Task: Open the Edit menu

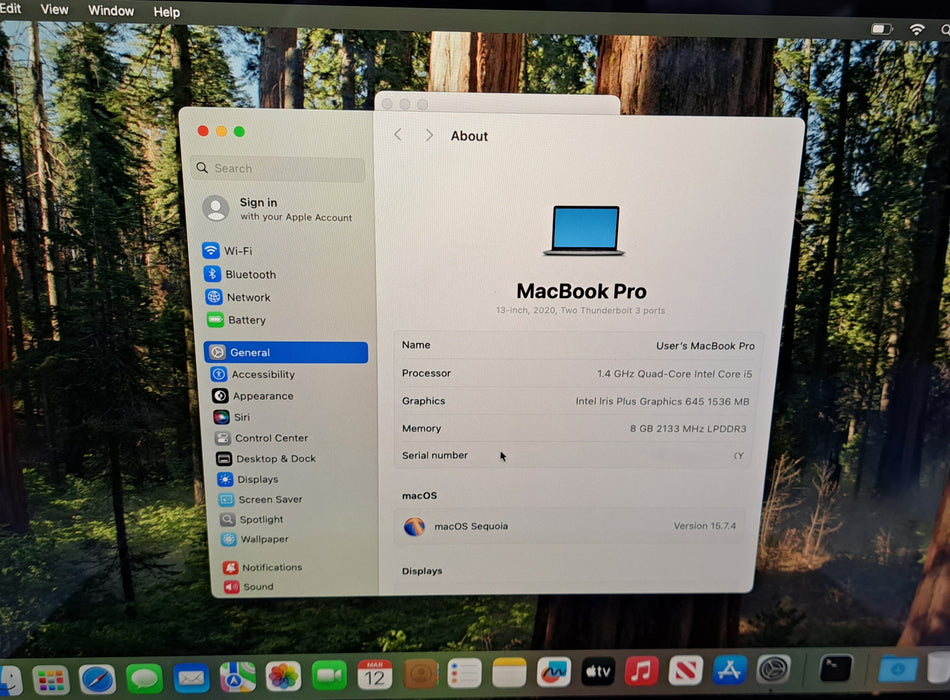Action: (x=10, y=8)
